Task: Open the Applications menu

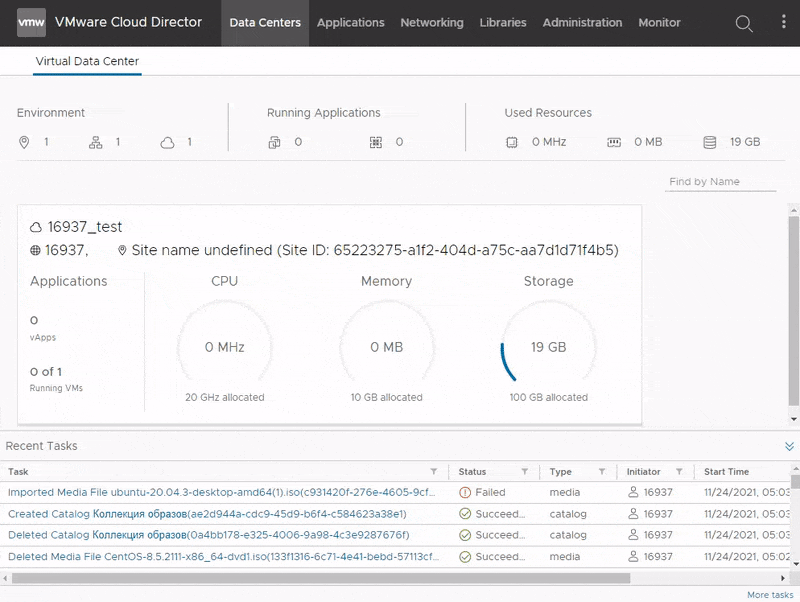Action: point(351,23)
